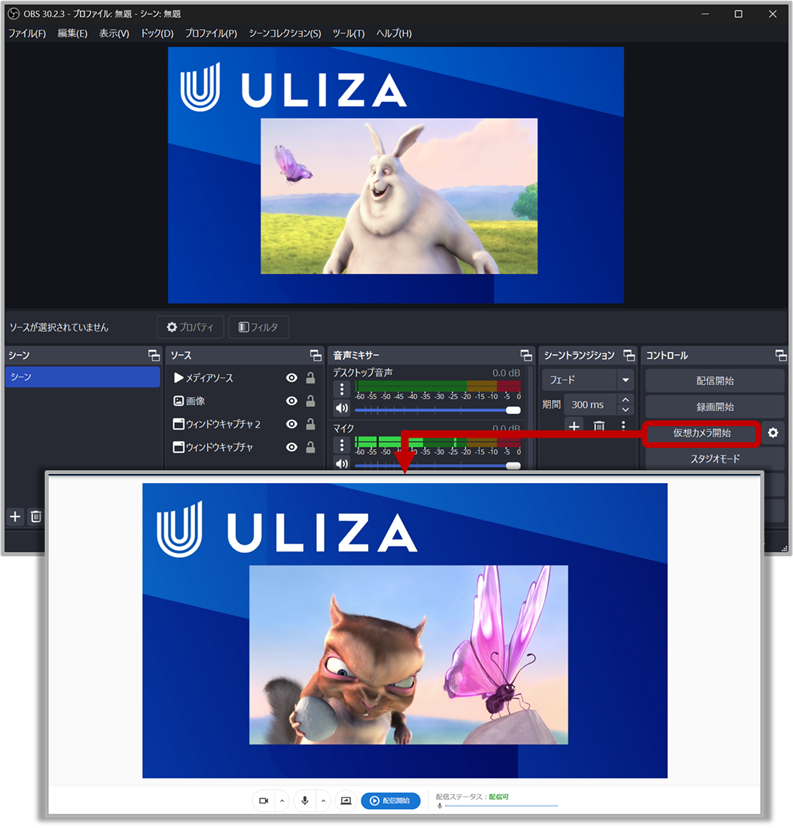Toggle camera in ULIZA browser toolbar
Screen dimensions: 793x828
pos(263,801)
